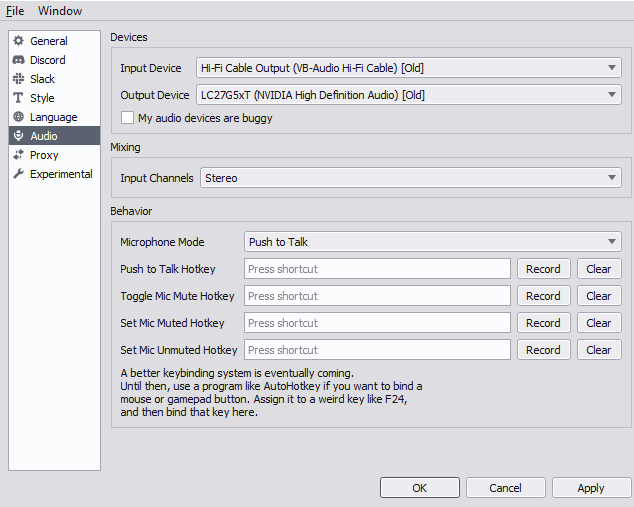This screenshot has height=507, width=634.
Task: Confirm settings with the OK button
Action: [420, 488]
